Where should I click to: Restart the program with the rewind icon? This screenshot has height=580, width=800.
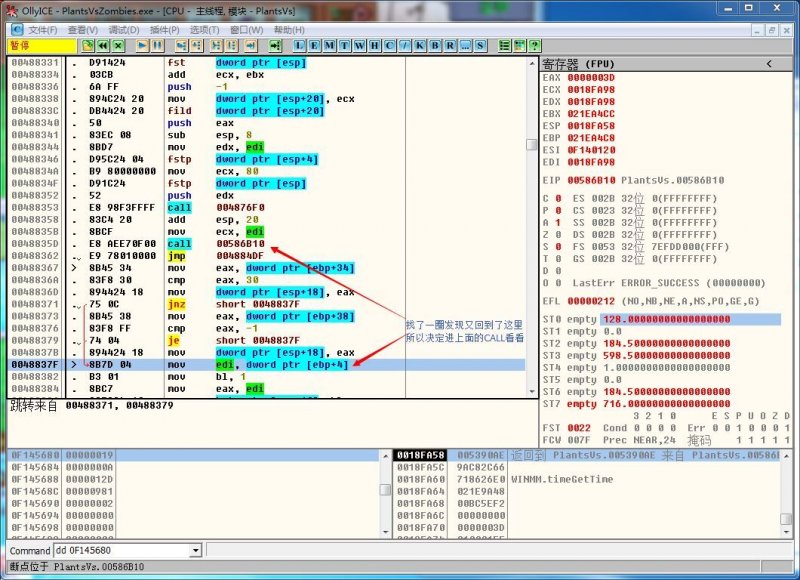(x=103, y=46)
